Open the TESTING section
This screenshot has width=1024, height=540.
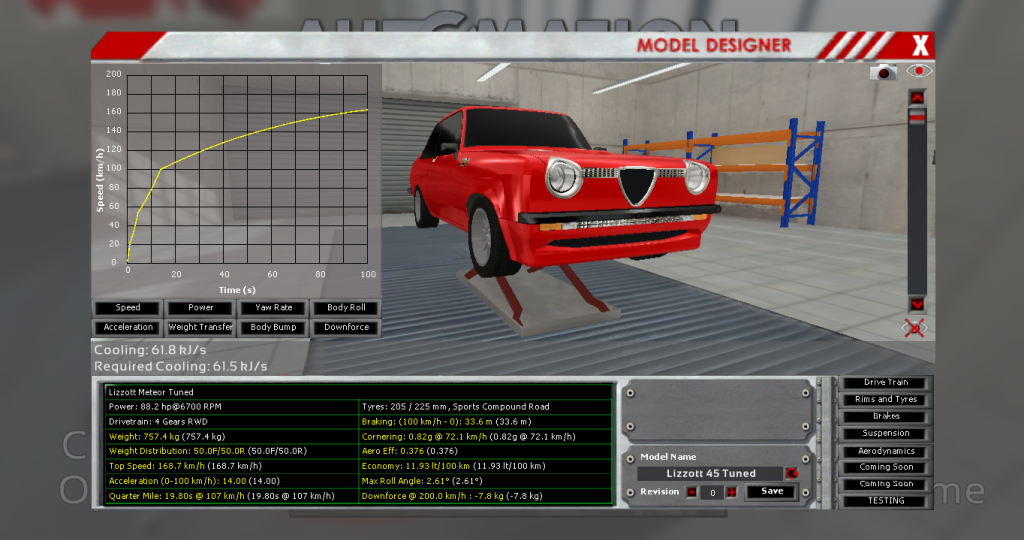click(x=886, y=501)
